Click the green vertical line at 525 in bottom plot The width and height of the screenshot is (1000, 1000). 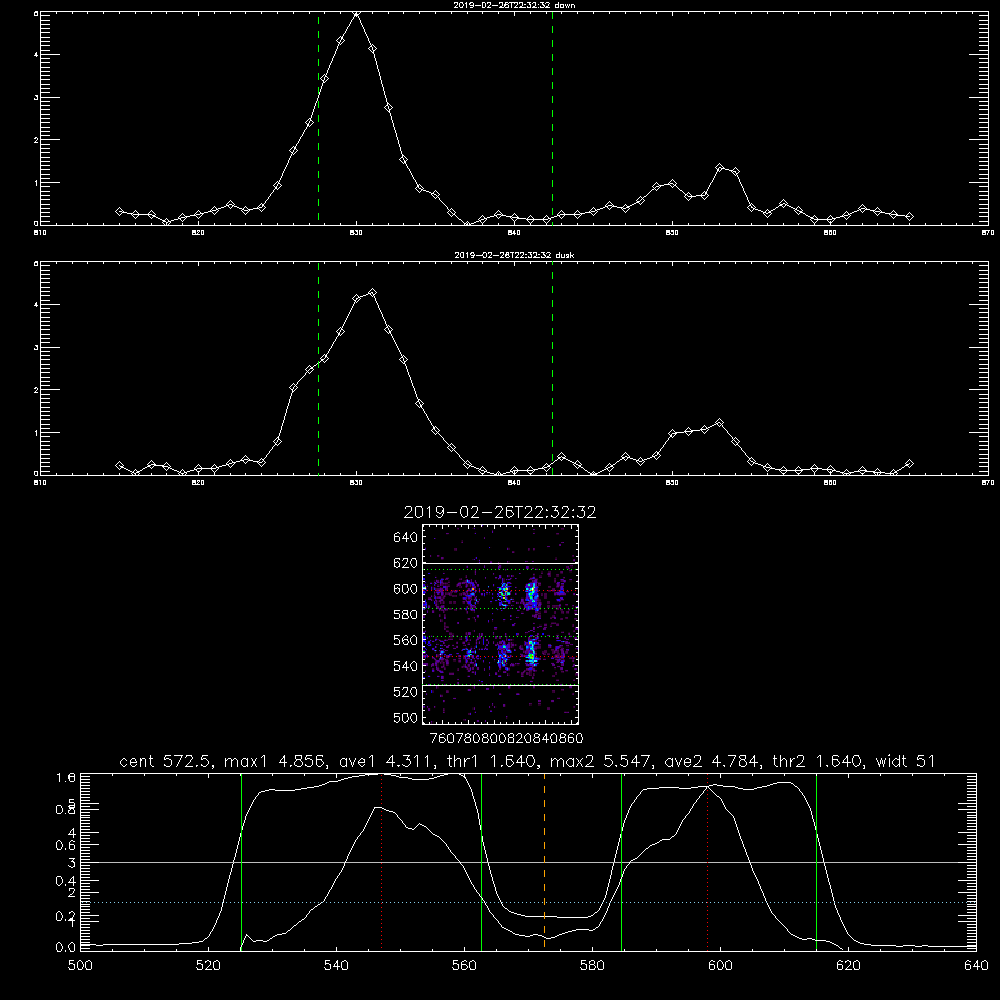[242, 861]
